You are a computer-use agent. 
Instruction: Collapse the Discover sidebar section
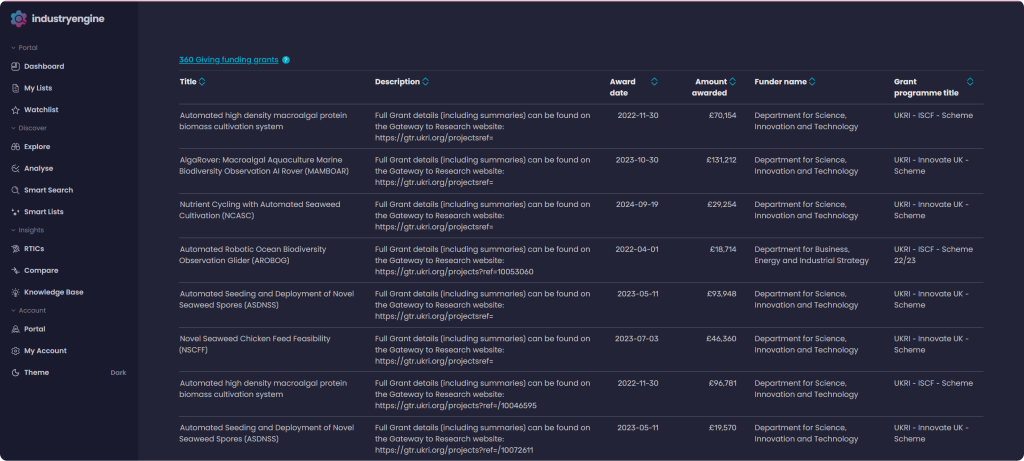(29, 128)
